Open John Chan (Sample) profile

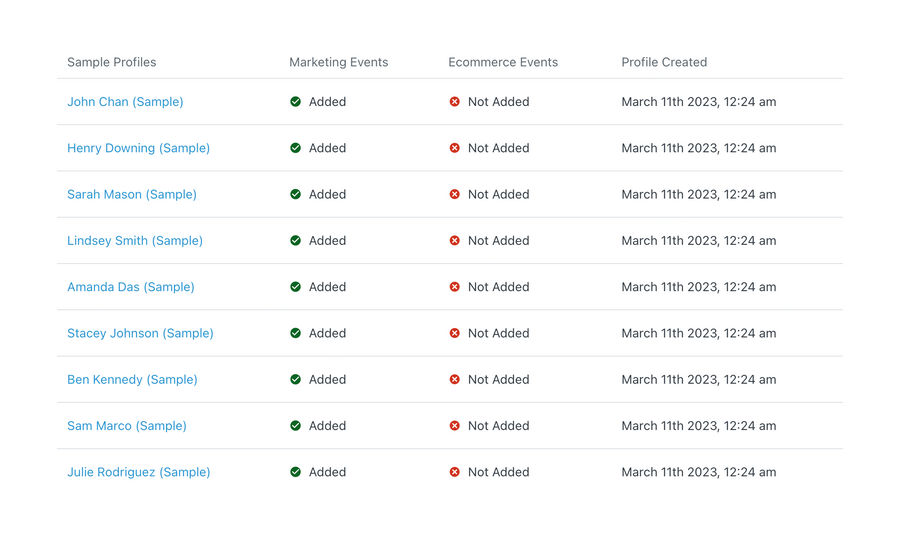click(x=125, y=102)
